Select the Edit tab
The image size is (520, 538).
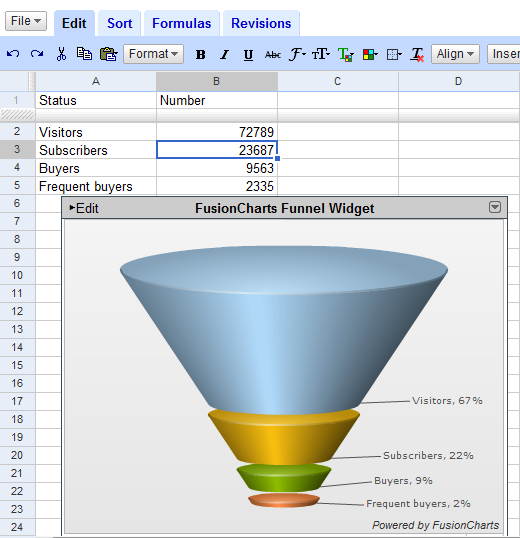[x=74, y=23]
